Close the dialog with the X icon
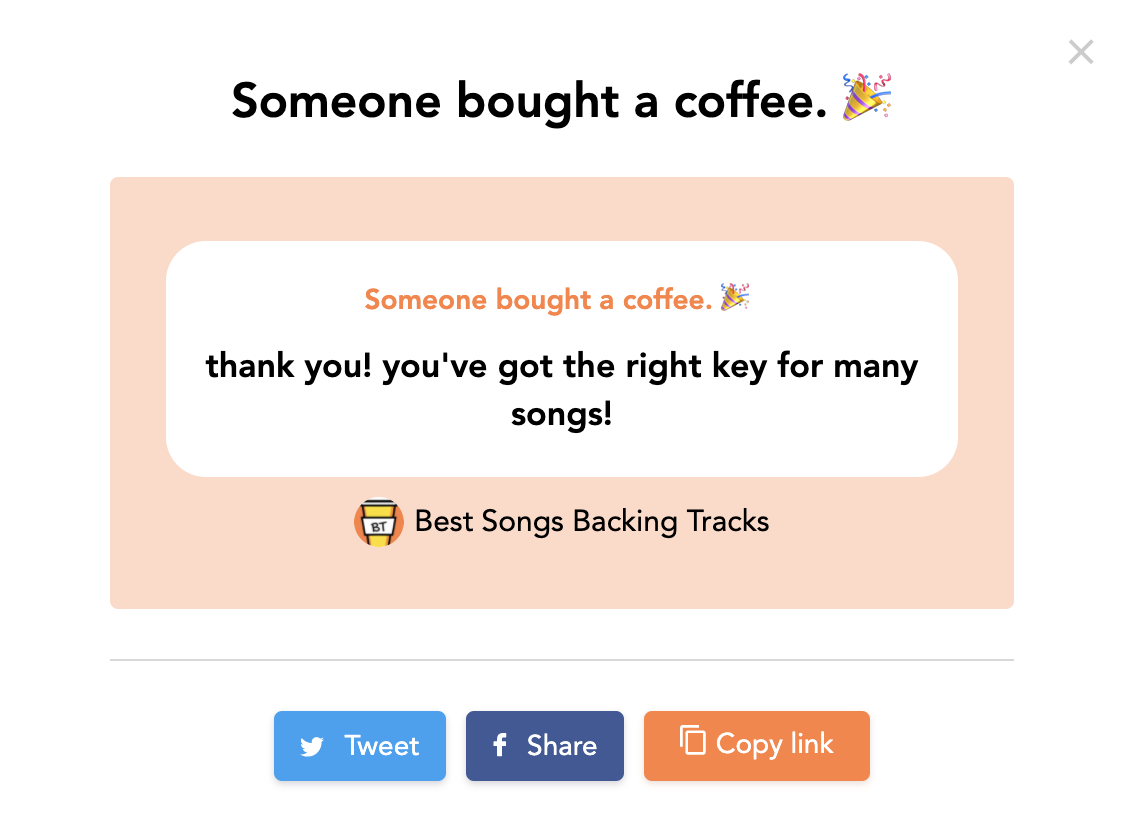 pyautogui.click(x=1080, y=52)
